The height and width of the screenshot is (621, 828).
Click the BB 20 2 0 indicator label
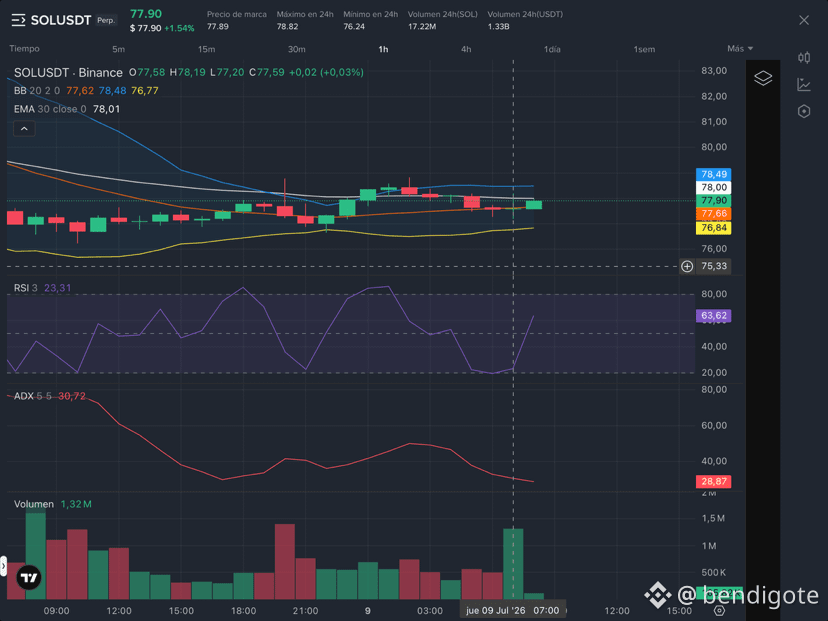pyautogui.click(x=36, y=91)
